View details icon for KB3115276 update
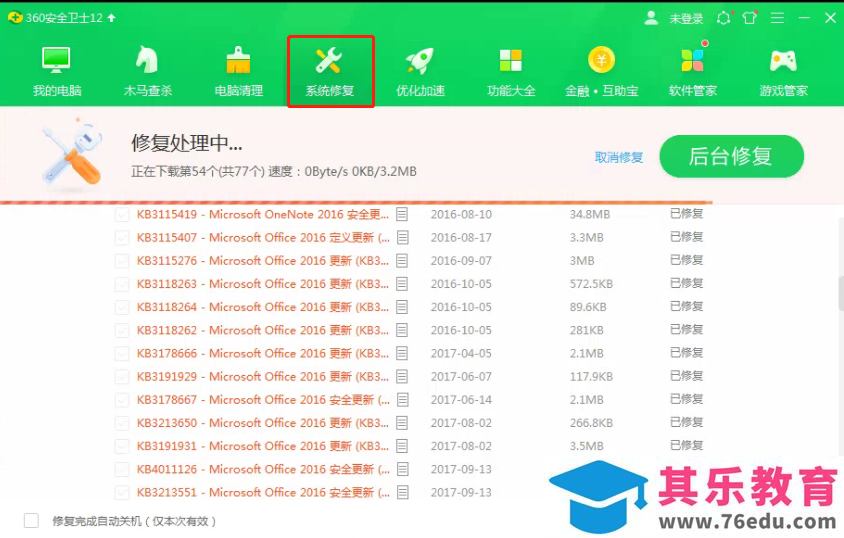Viewport: 844px width, 538px height. (402, 260)
